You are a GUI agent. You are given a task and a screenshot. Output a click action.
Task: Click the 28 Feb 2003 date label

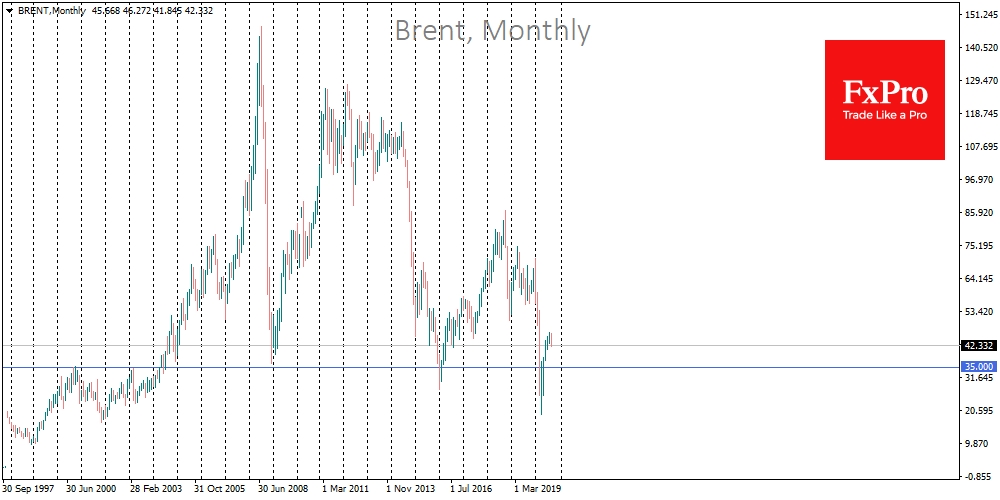point(156,489)
